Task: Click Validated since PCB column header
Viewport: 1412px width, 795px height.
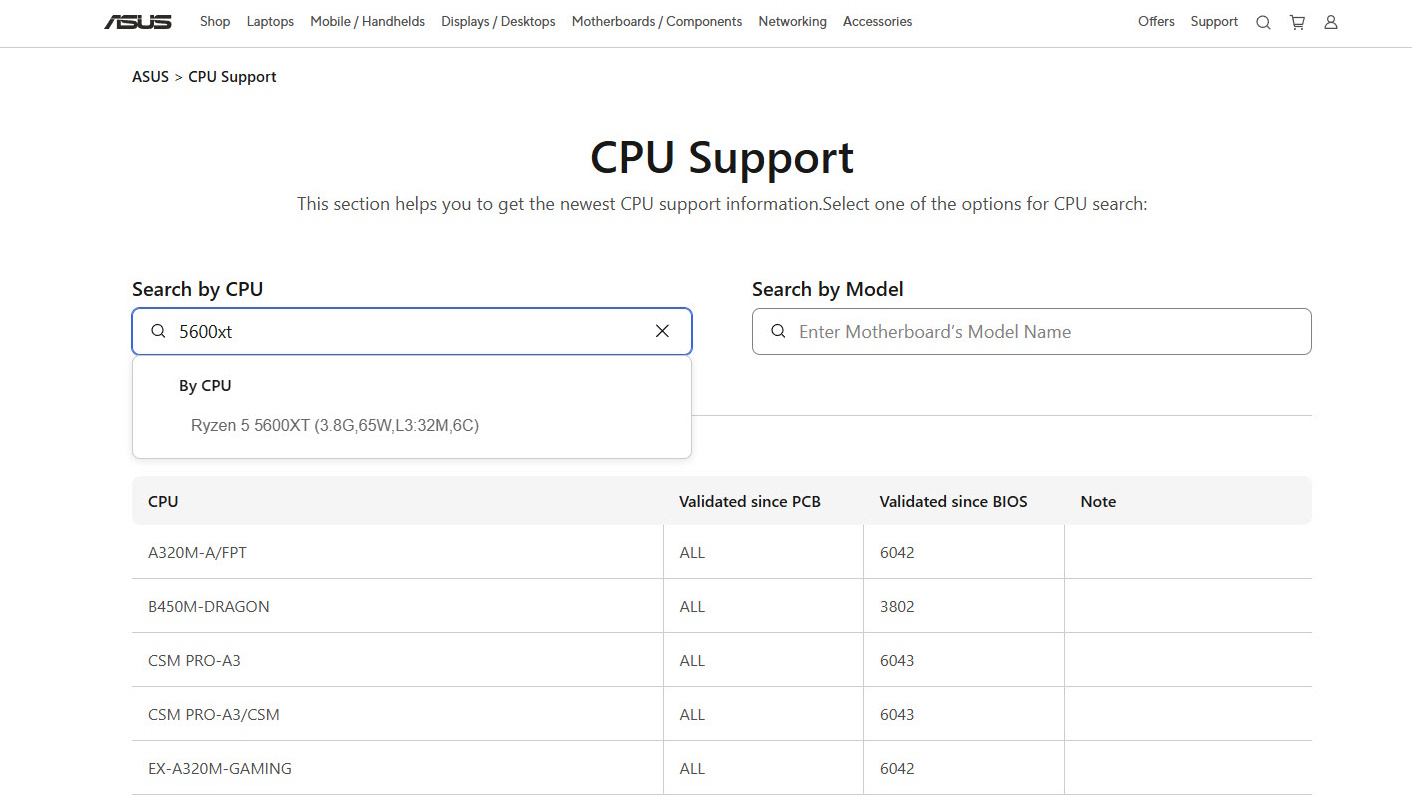Action: point(750,501)
